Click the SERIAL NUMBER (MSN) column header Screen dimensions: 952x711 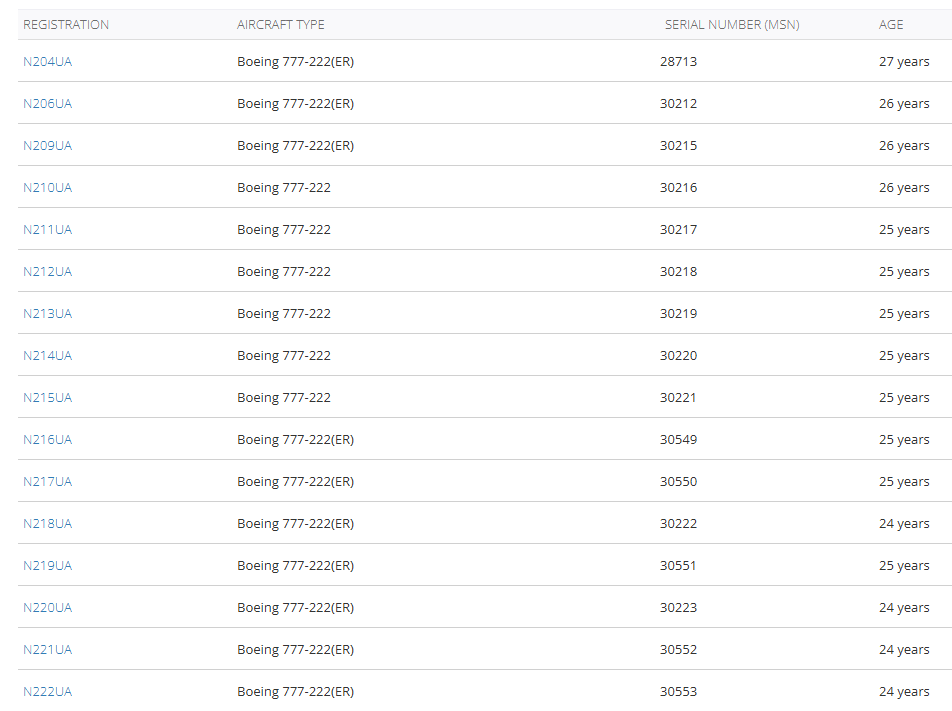pos(732,24)
